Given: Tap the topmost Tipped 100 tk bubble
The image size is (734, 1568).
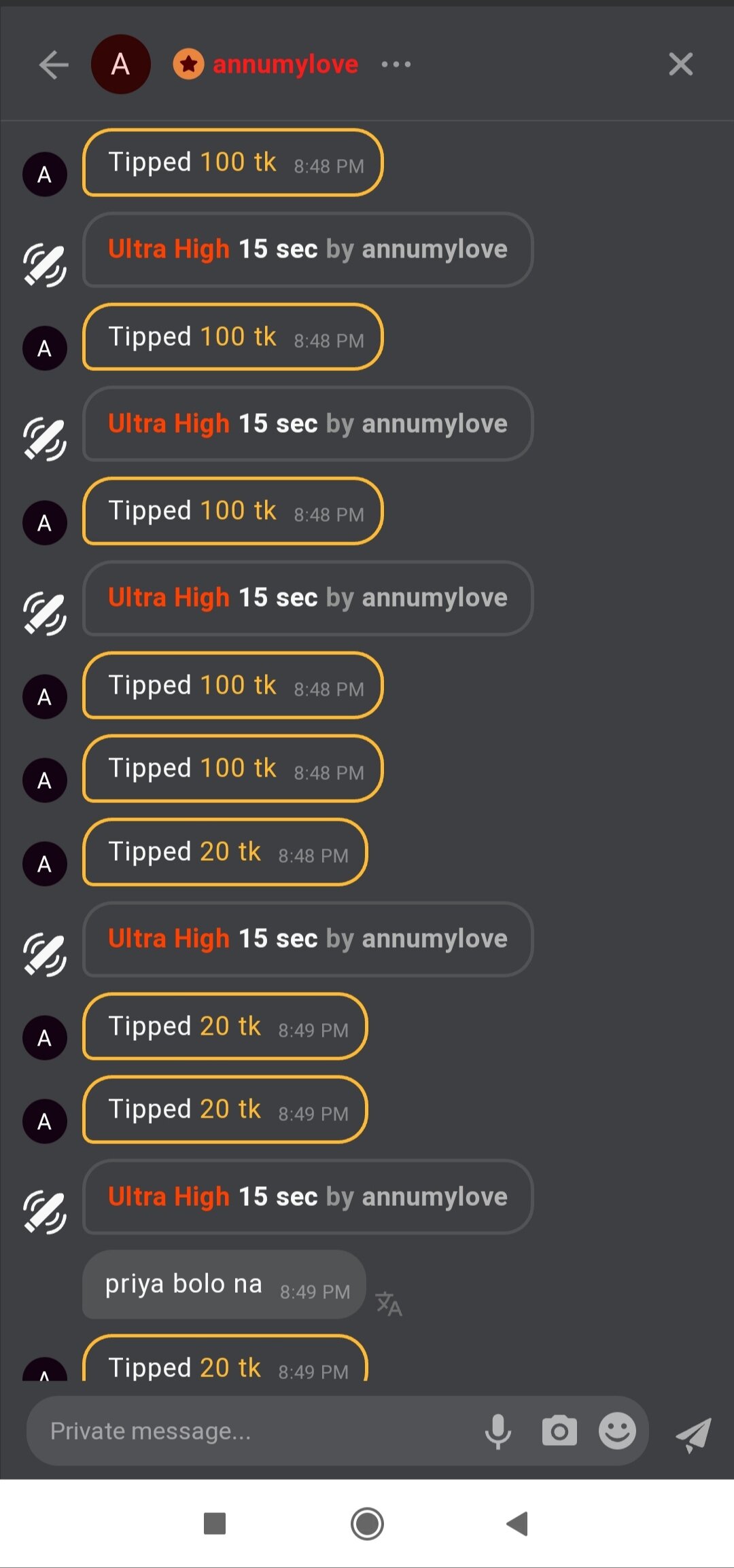Looking at the screenshot, I should pos(232,163).
